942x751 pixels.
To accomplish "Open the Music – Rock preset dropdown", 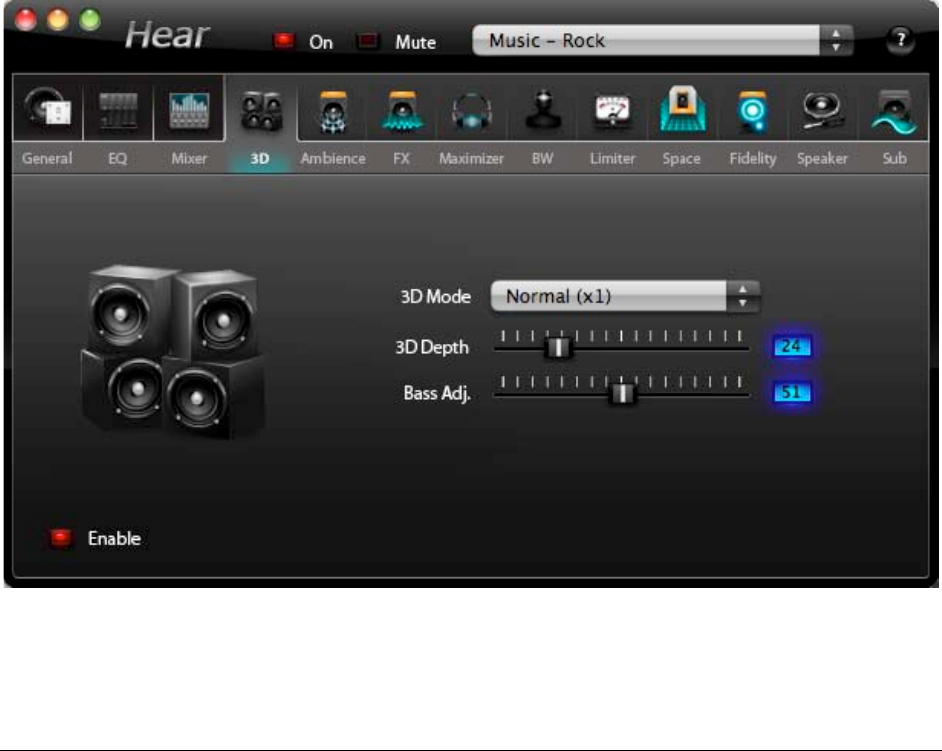I will click(x=663, y=40).
